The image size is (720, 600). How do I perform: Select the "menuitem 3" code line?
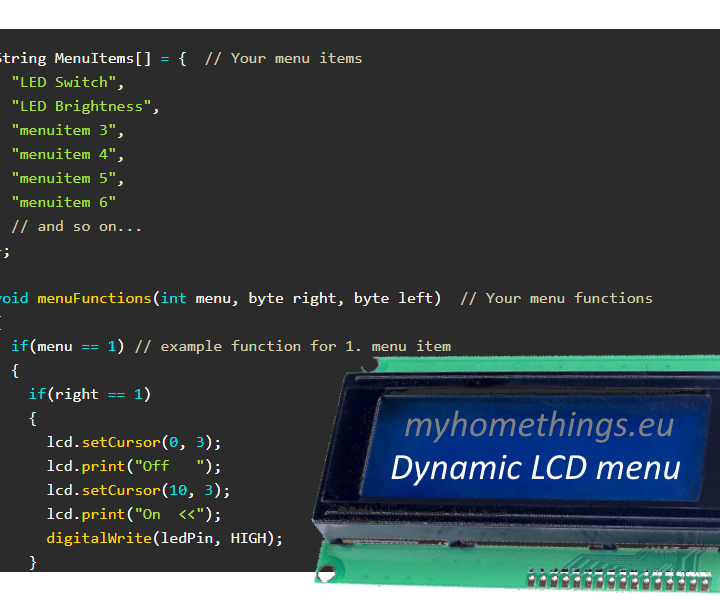(68, 130)
